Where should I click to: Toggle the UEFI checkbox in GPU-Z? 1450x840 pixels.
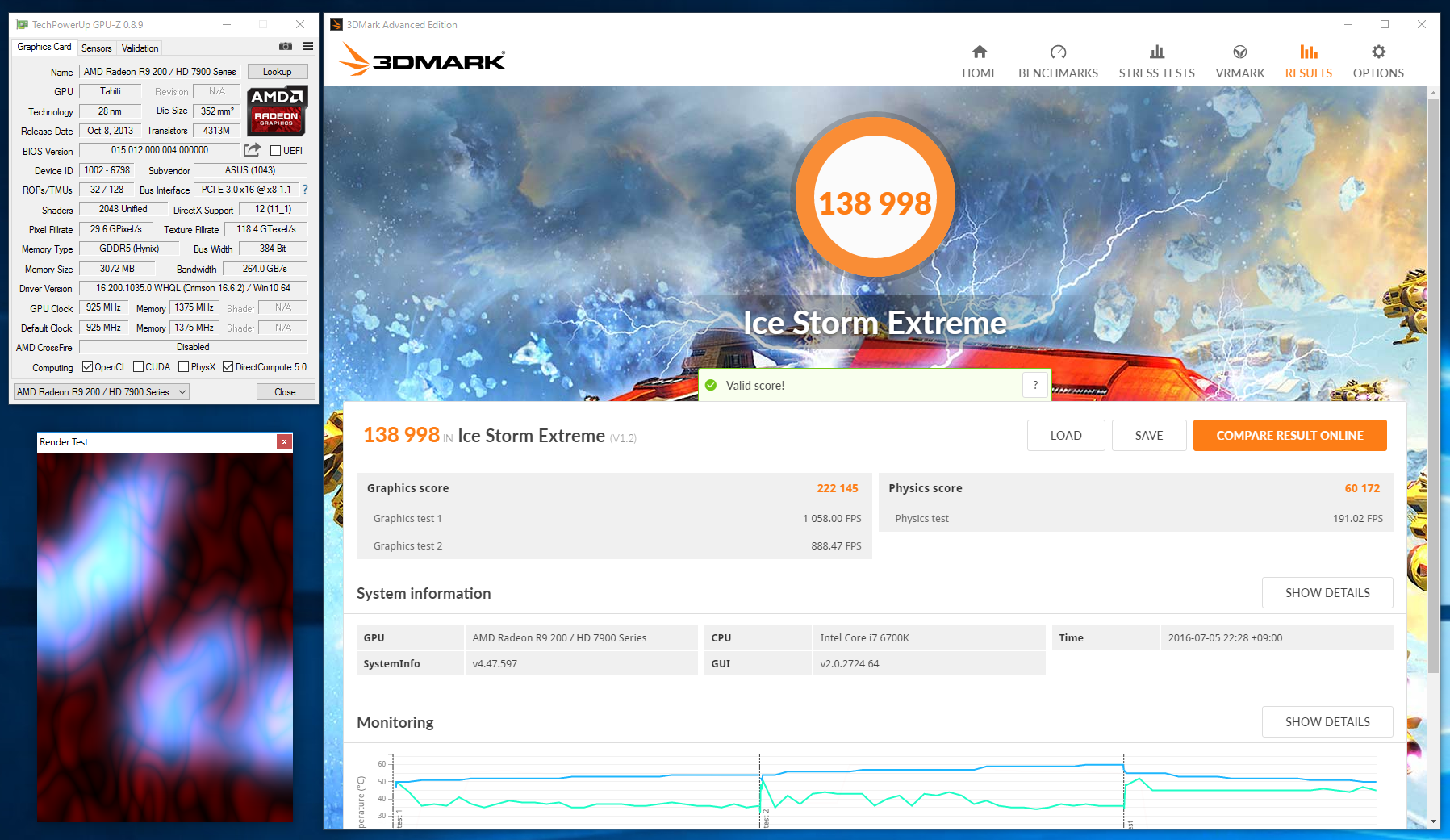point(275,150)
